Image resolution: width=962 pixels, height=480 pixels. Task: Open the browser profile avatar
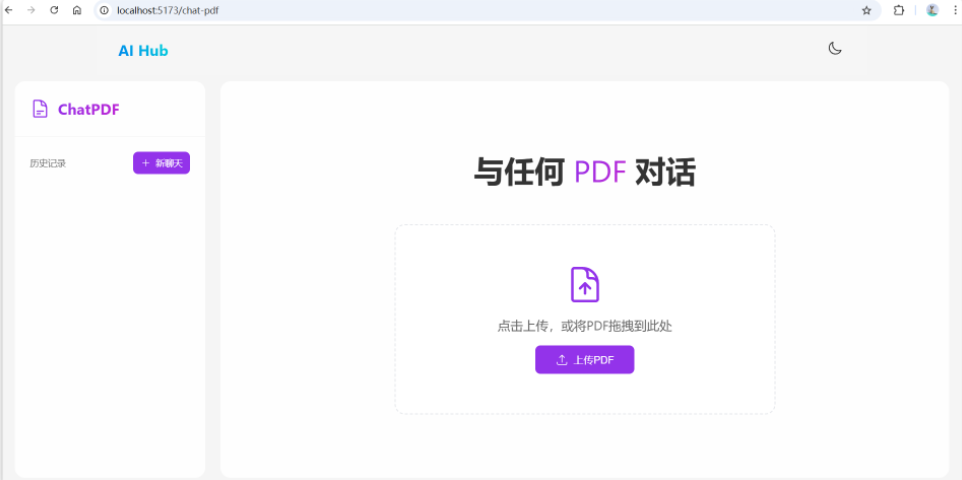[933, 10]
